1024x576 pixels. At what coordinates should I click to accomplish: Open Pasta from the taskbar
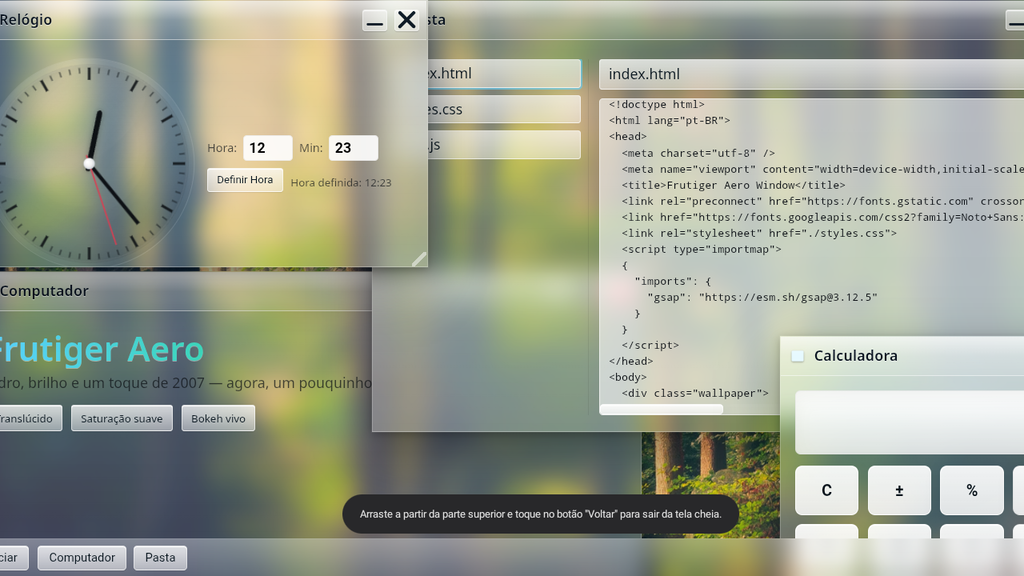[160, 558]
